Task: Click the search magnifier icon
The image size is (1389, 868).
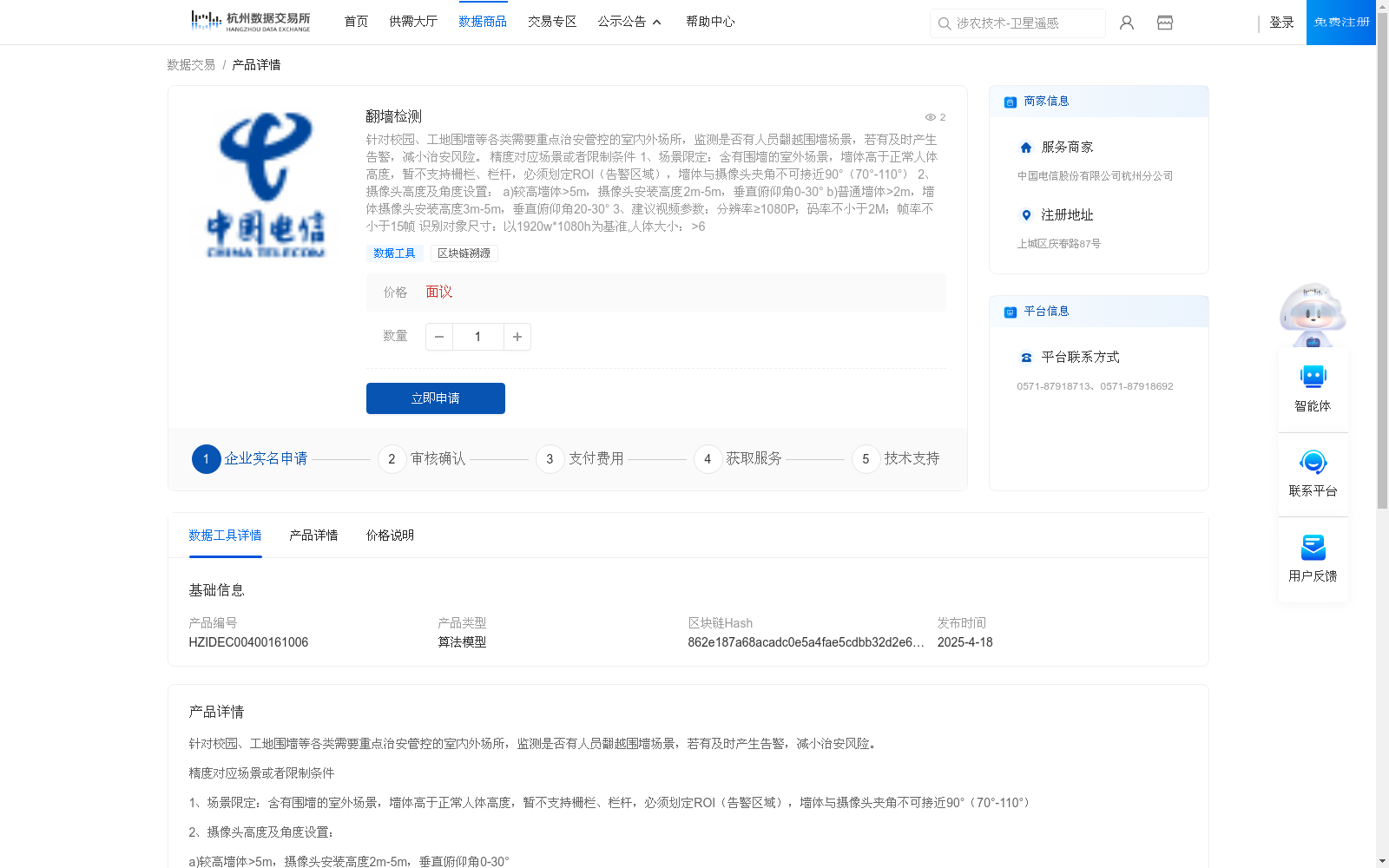Action: 945,23
